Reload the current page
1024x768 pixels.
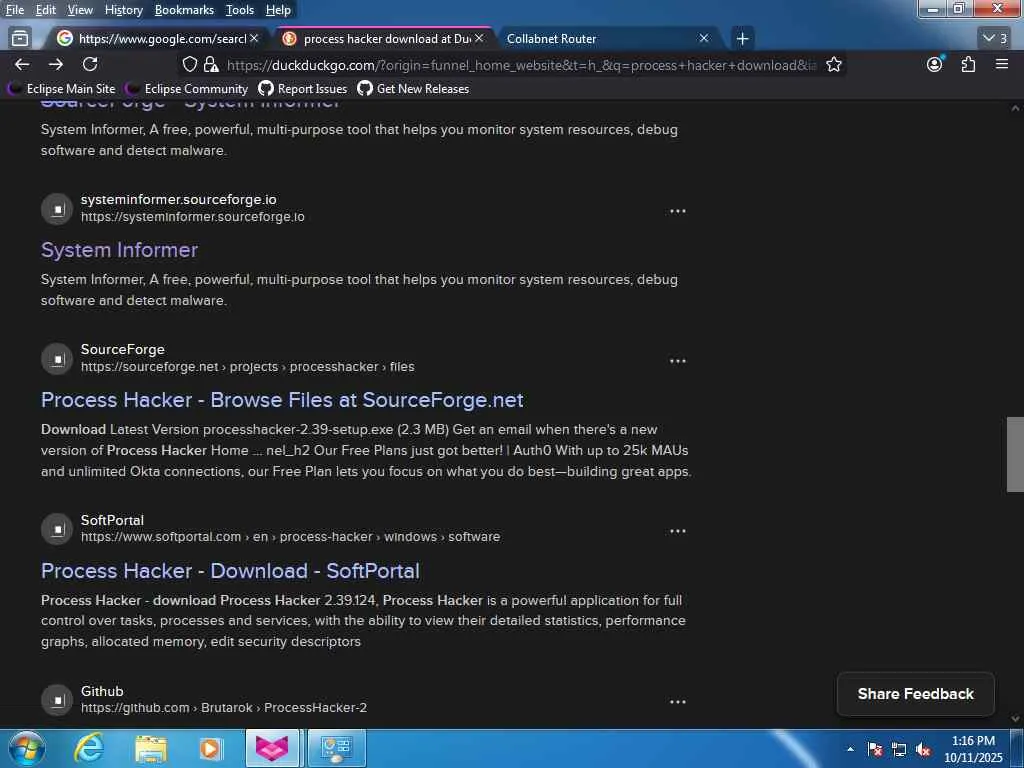click(x=90, y=64)
